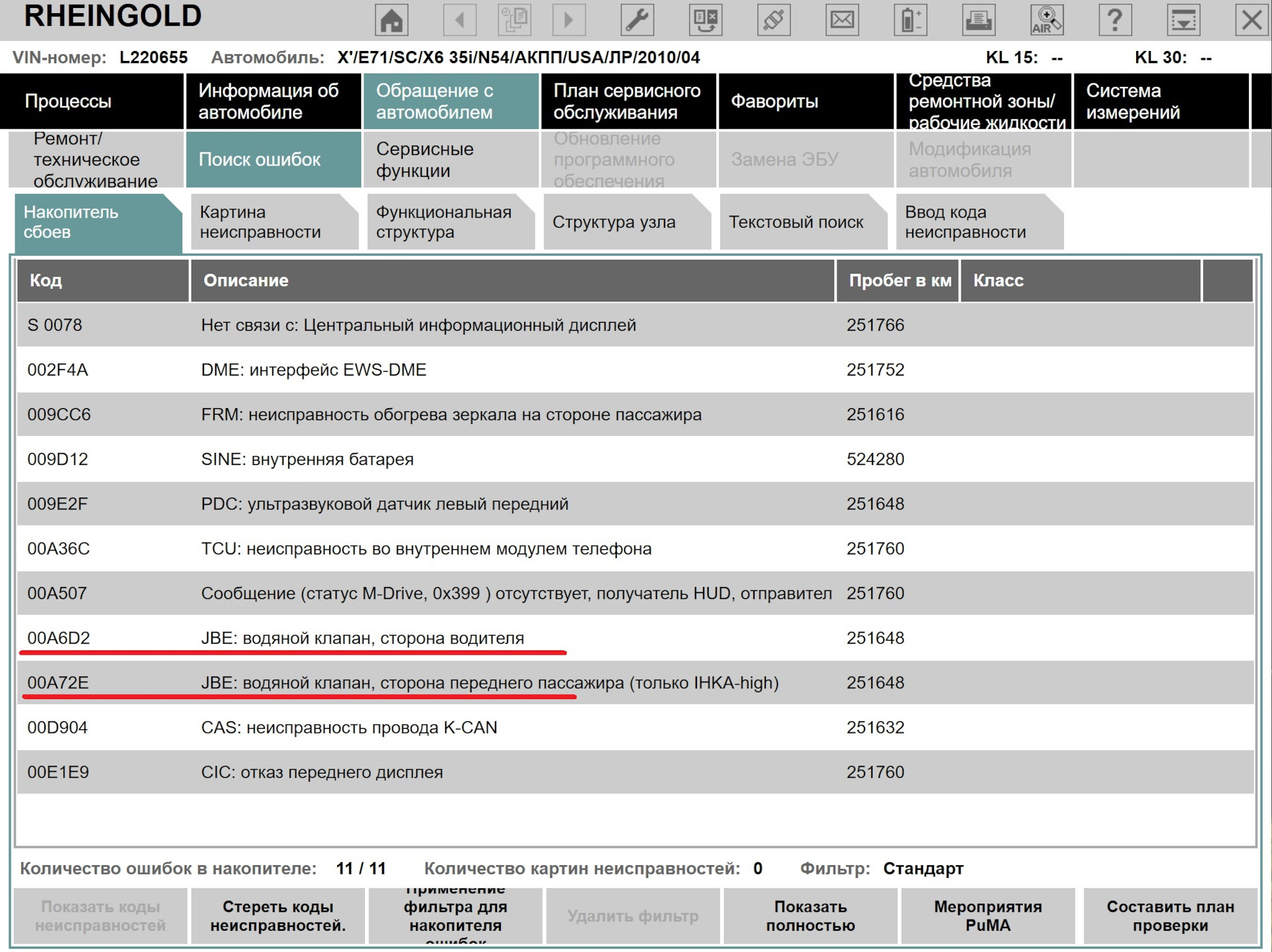Click the forward arrow icon
This screenshot has height=952, width=1272.
pyautogui.click(x=568, y=20)
